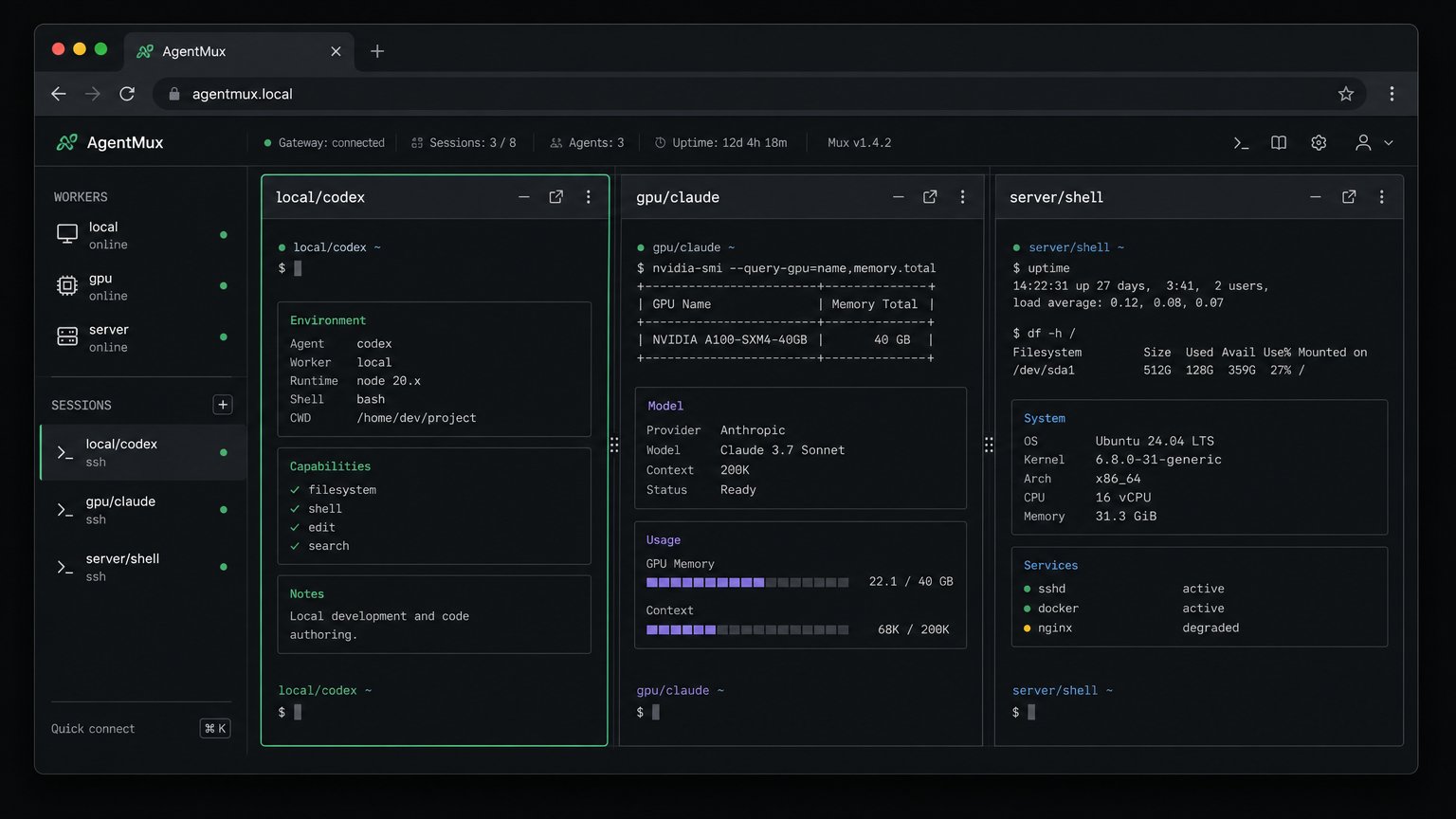Click the Agents: 3 indicator
The width and height of the screenshot is (1456, 819).
[588, 143]
